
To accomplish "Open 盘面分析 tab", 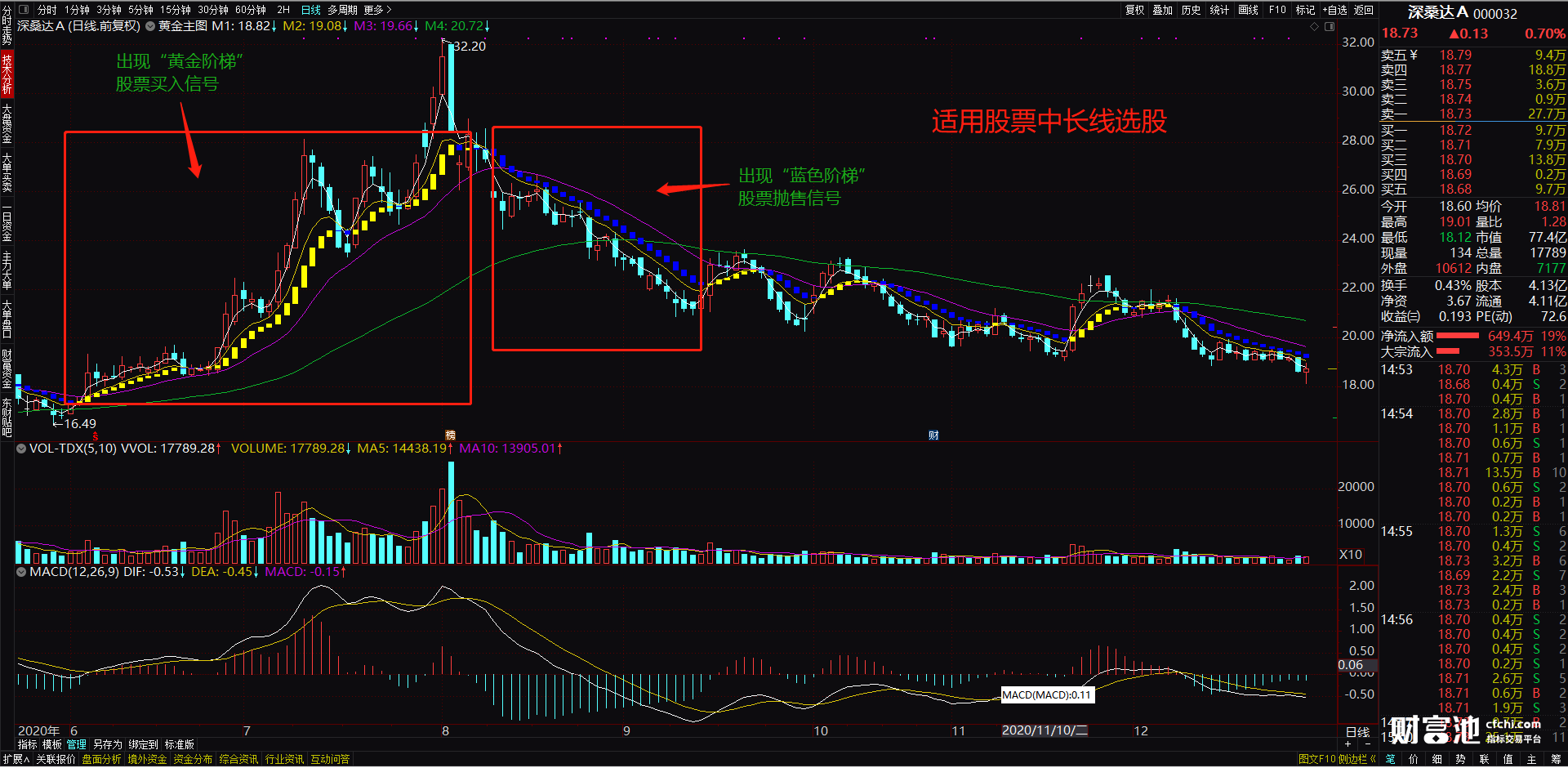I will [101, 759].
